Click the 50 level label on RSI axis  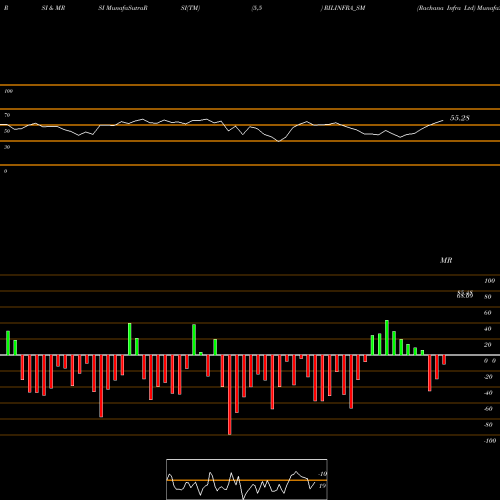pos(7,131)
